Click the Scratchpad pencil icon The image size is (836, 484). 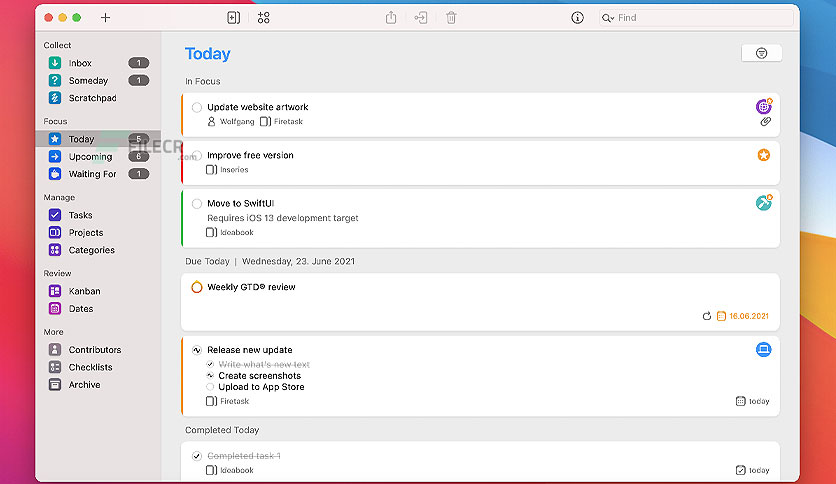55,98
